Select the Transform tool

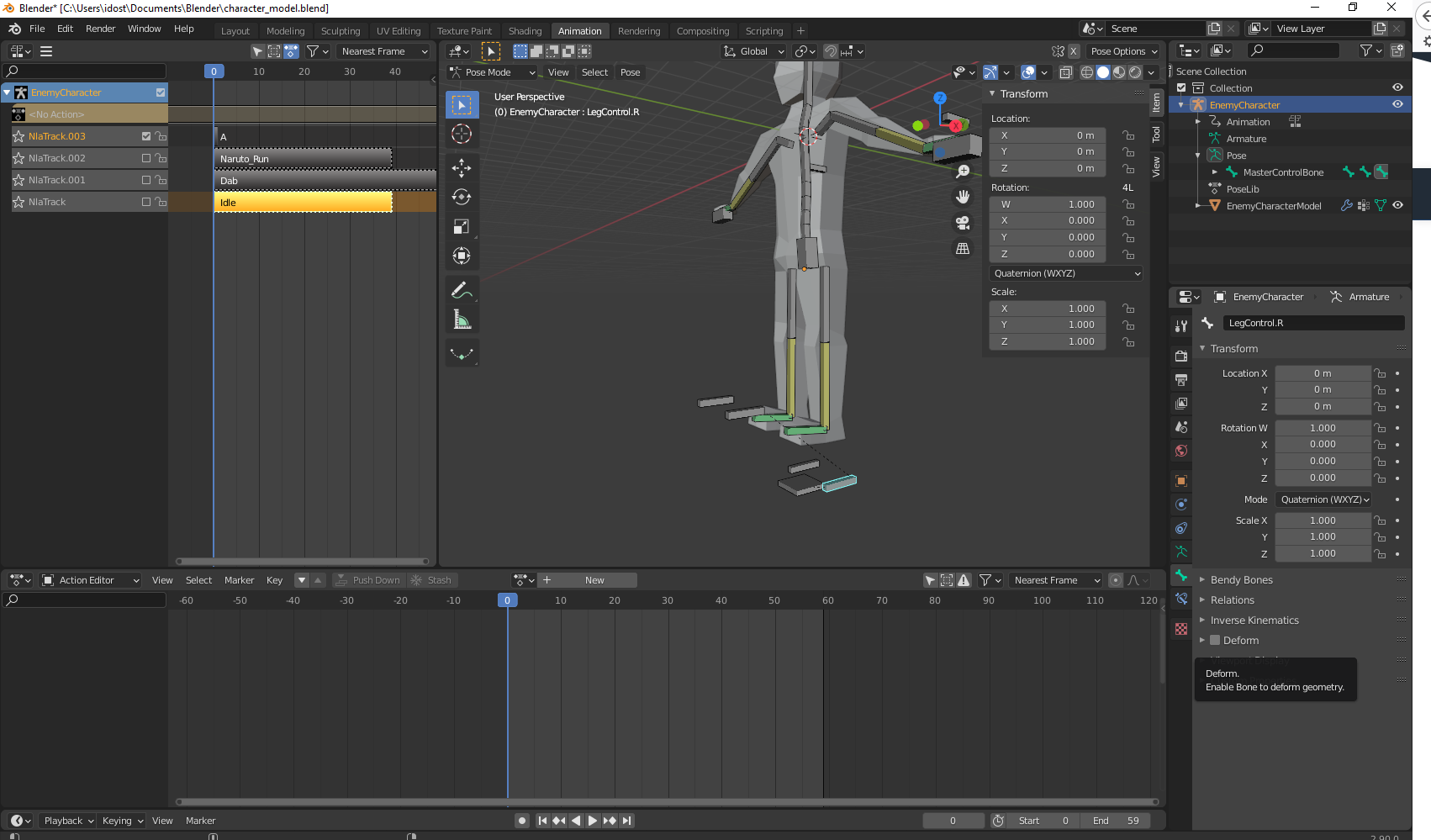[462, 256]
